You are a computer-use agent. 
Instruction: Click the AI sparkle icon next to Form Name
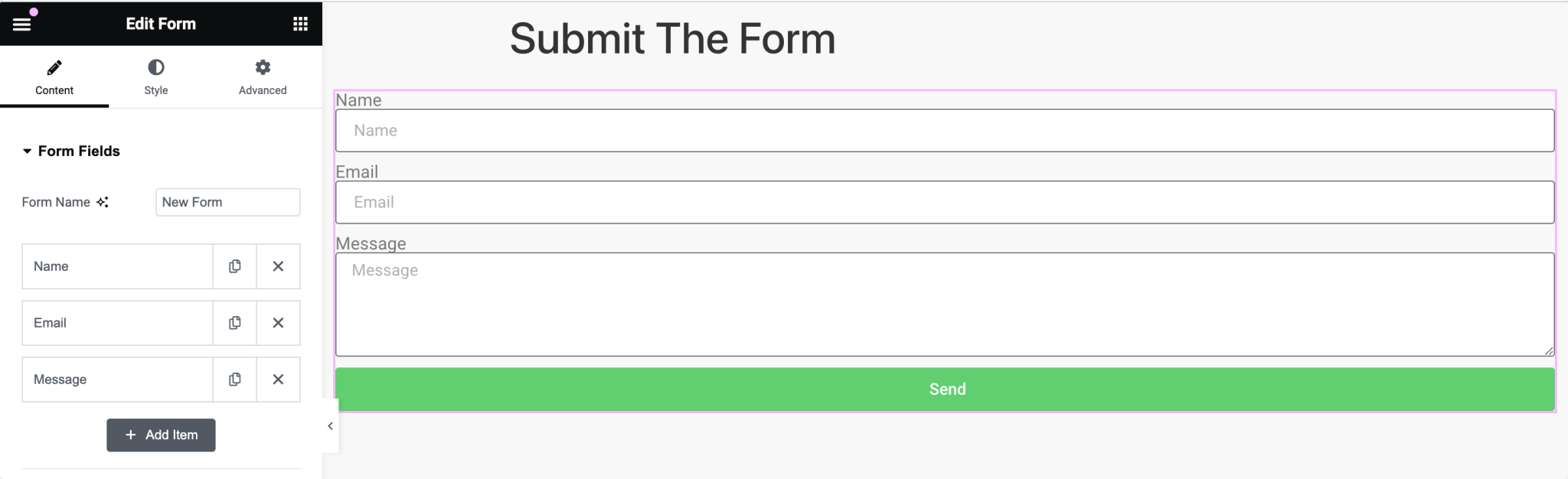(103, 202)
